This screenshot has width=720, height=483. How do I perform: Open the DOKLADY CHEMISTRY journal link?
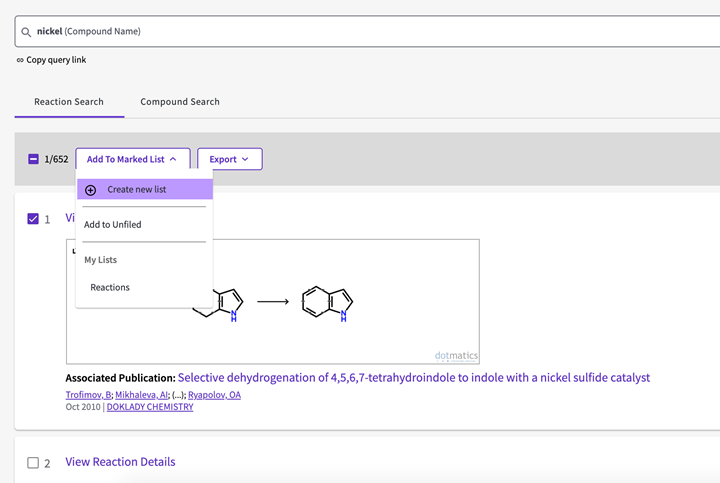click(150, 407)
